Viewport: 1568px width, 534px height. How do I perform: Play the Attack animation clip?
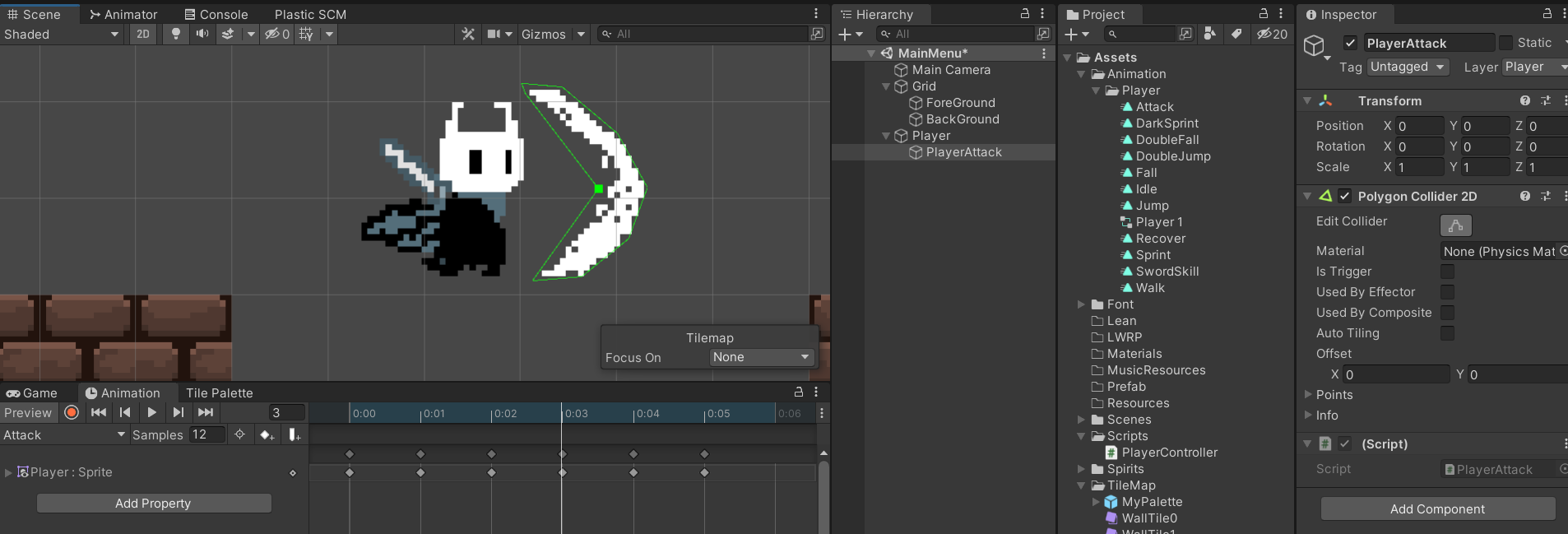(x=152, y=413)
